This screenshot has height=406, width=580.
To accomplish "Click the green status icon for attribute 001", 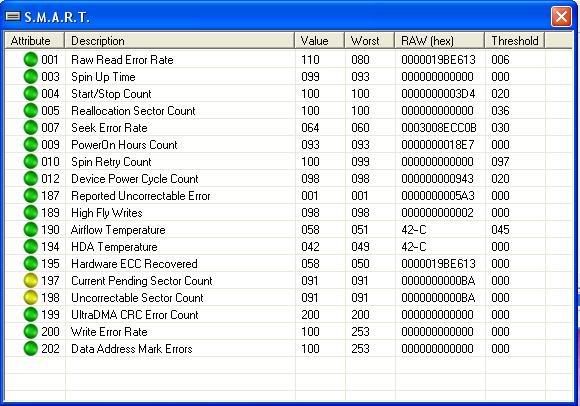I will pos(31,60).
